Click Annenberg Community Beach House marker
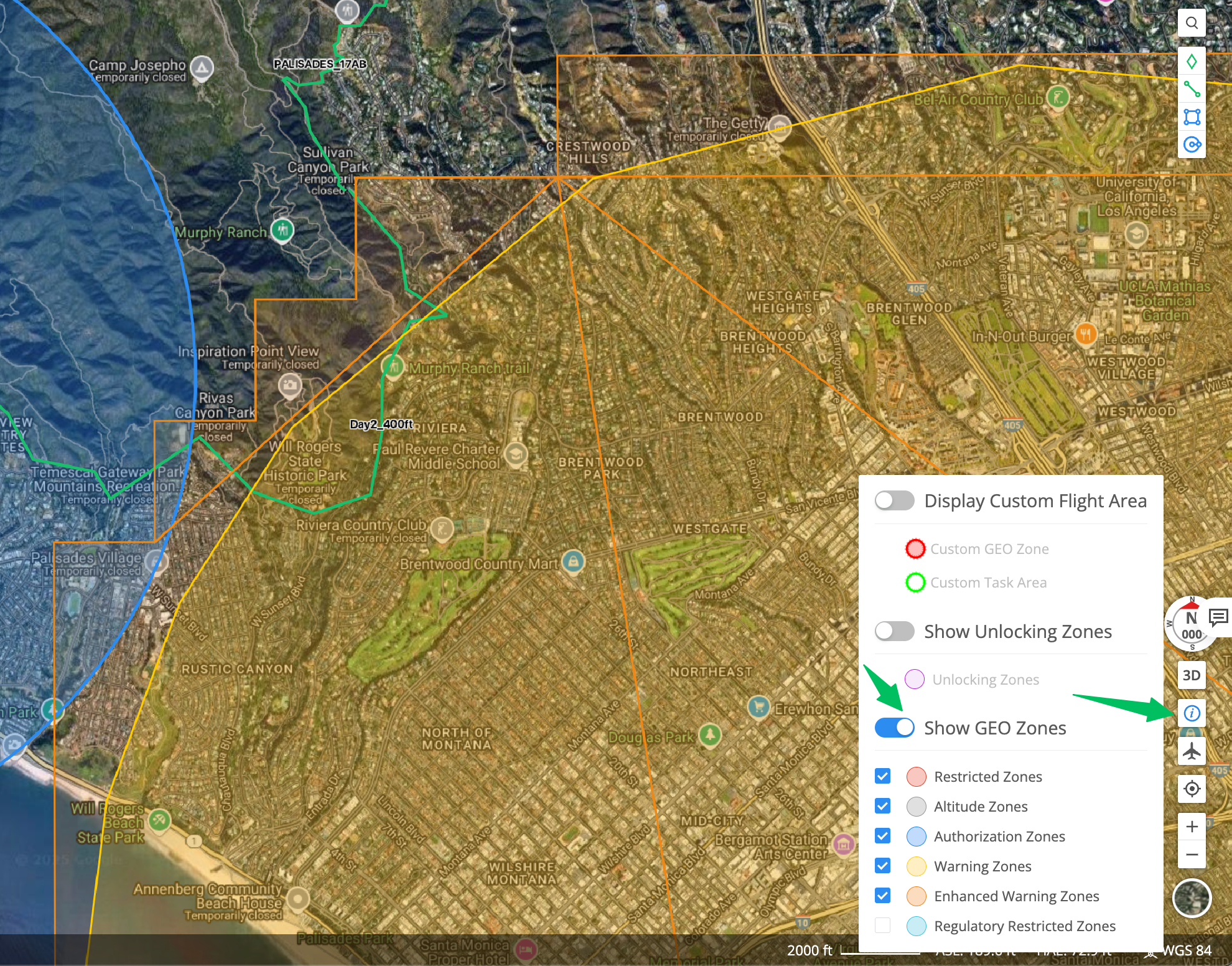This screenshot has height=966, width=1232. tap(298, 899)
